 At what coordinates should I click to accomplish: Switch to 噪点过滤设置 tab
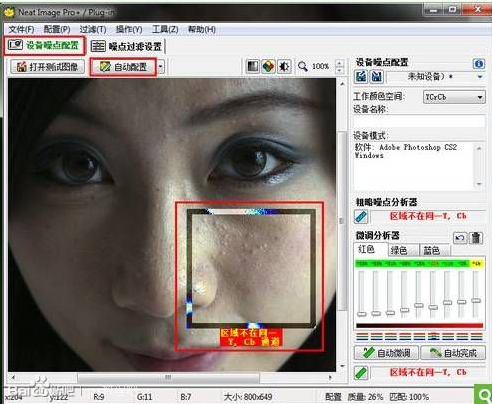[127, 46]
